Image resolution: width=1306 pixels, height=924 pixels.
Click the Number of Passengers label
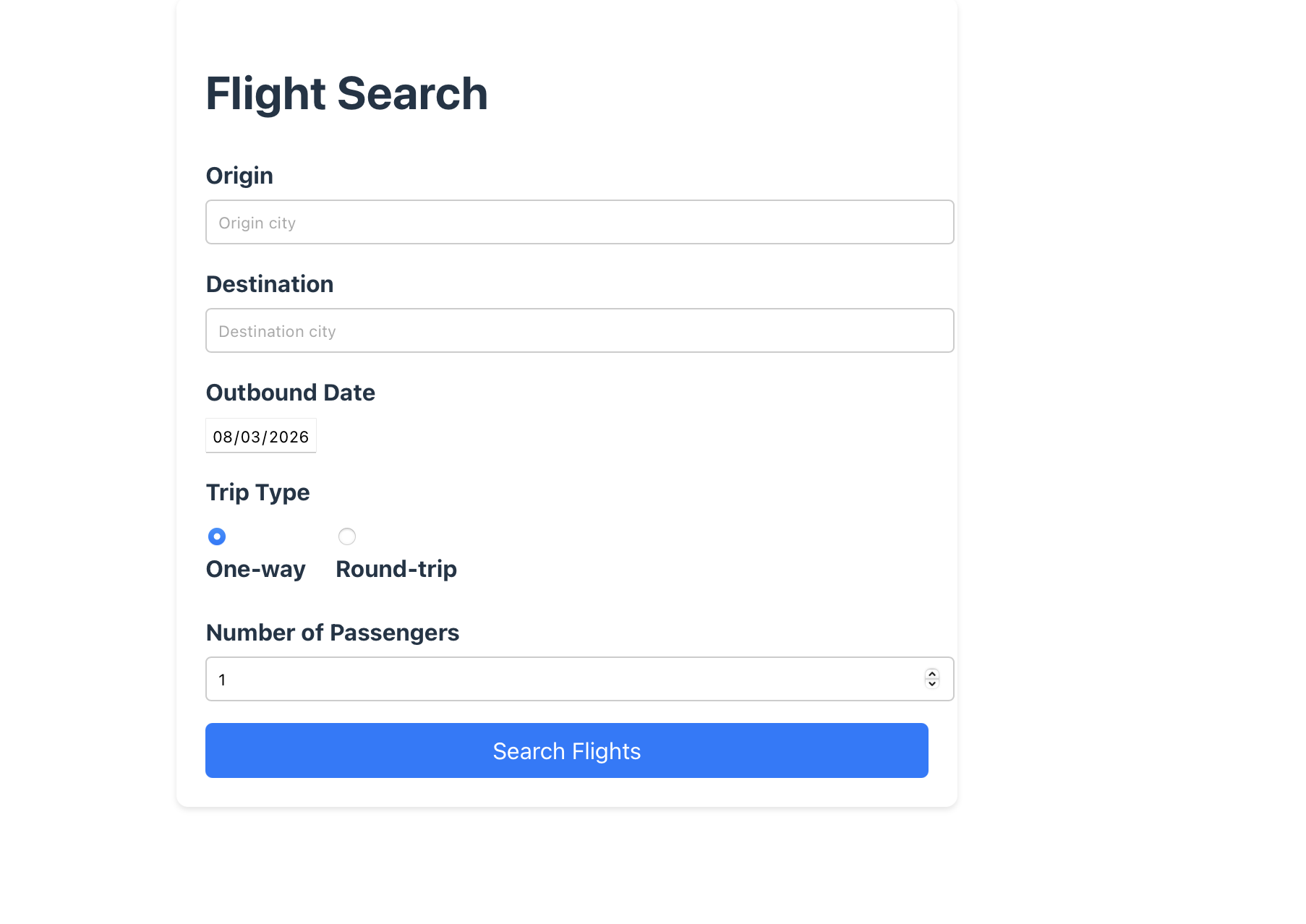tap(332, 633)
